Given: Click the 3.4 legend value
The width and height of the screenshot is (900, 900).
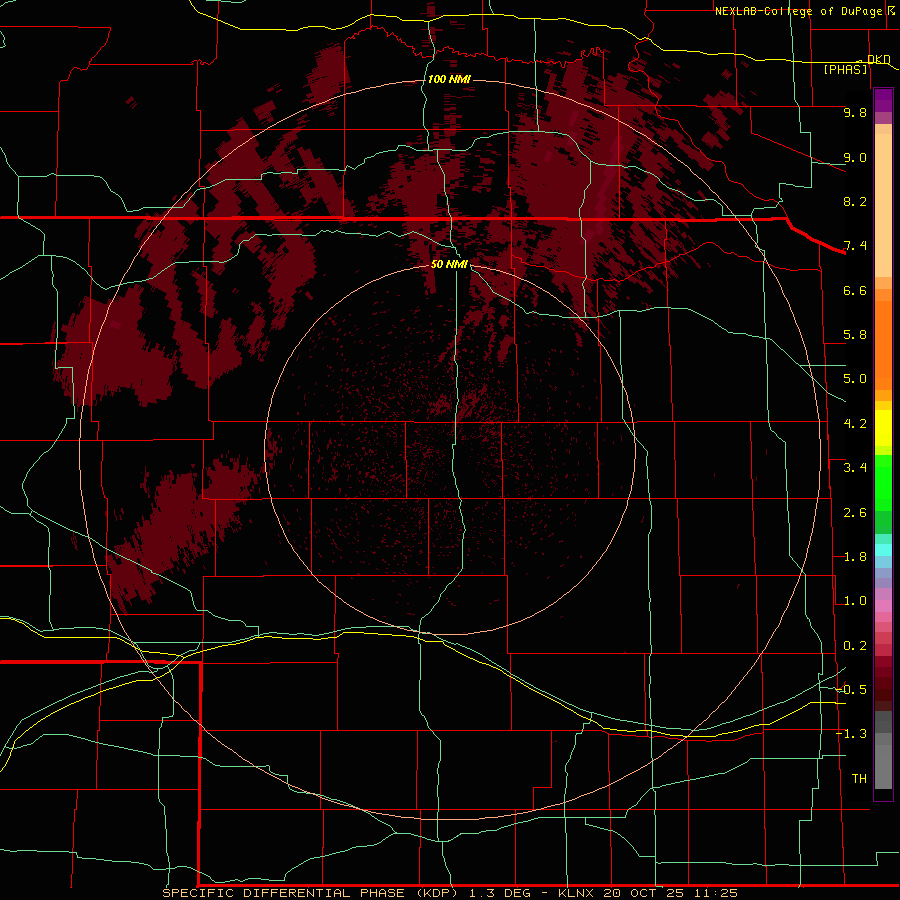Looking at the screenshot, I should 855,468.
